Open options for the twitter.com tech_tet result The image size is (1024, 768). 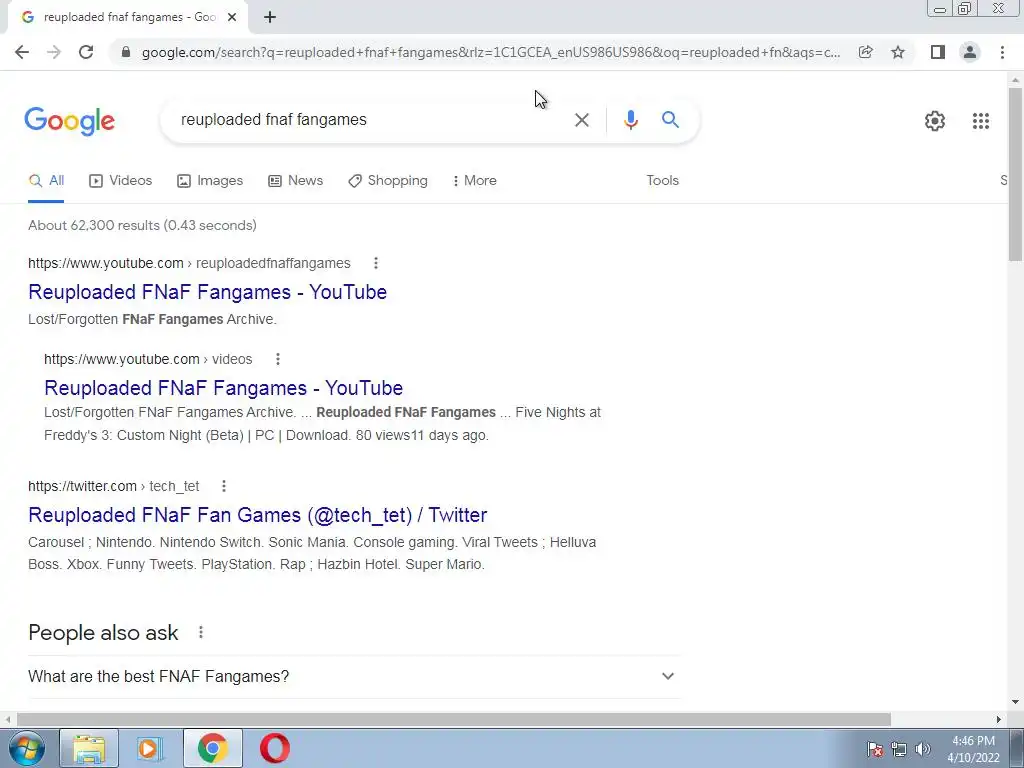pyautogui.click(x=223, y=486)
